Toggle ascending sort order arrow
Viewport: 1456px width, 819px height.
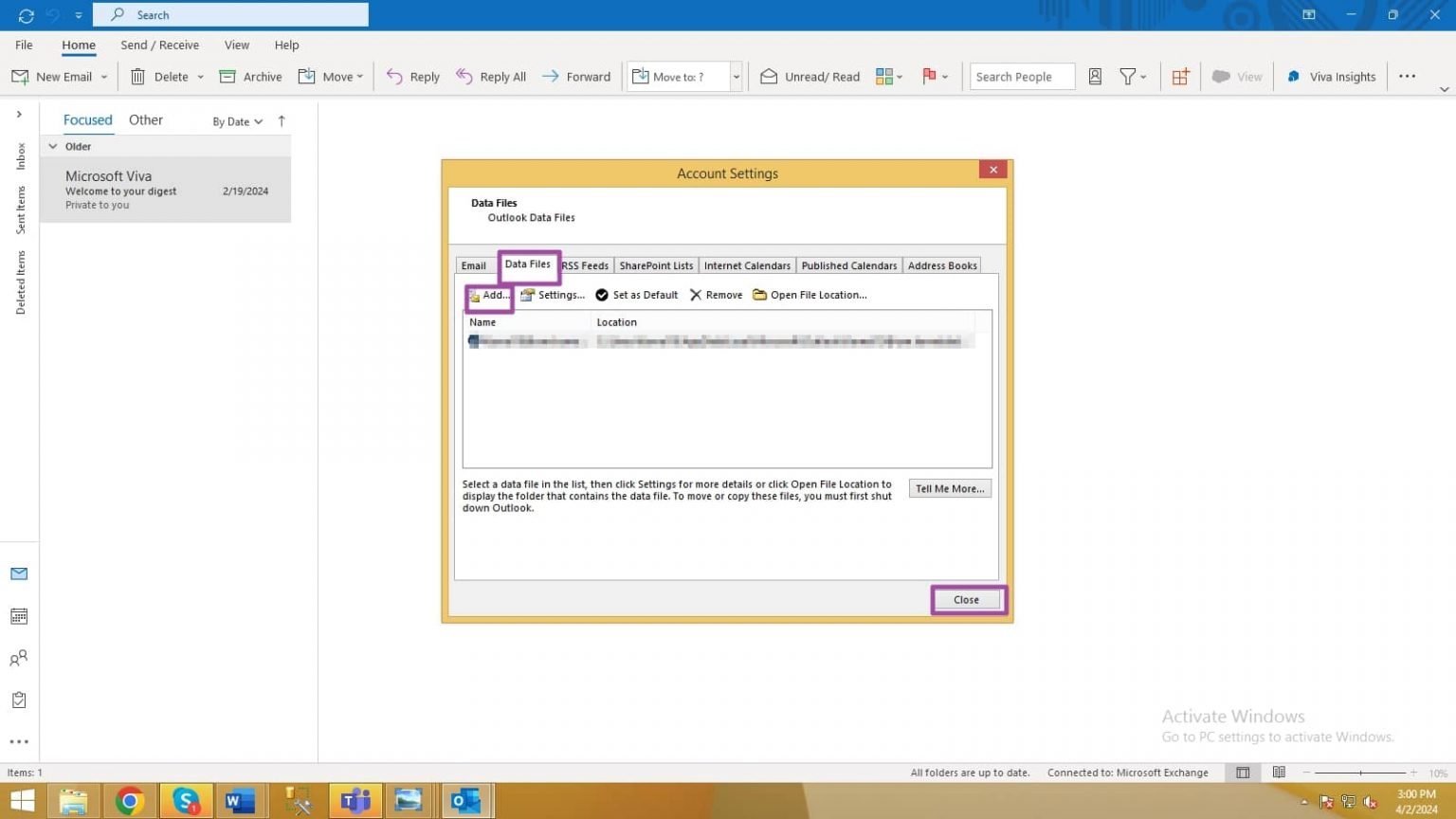[282, 121]
